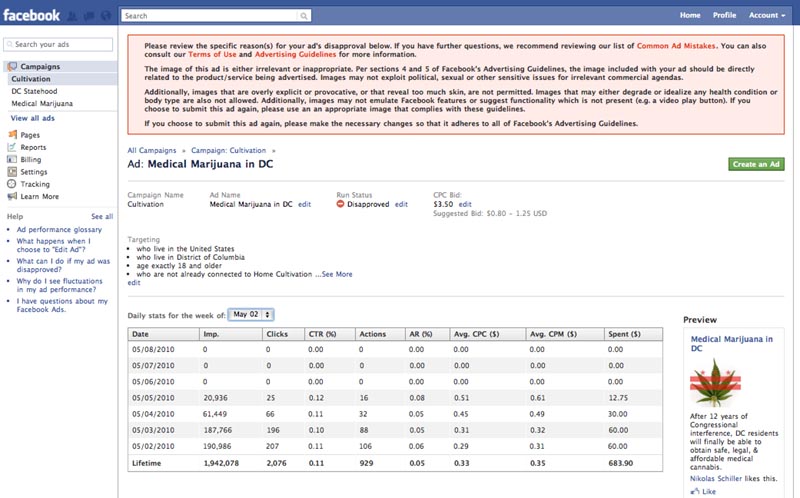Open Reports in sidebar
Viewport: 800px width, 498px height.
pos(33,147)
